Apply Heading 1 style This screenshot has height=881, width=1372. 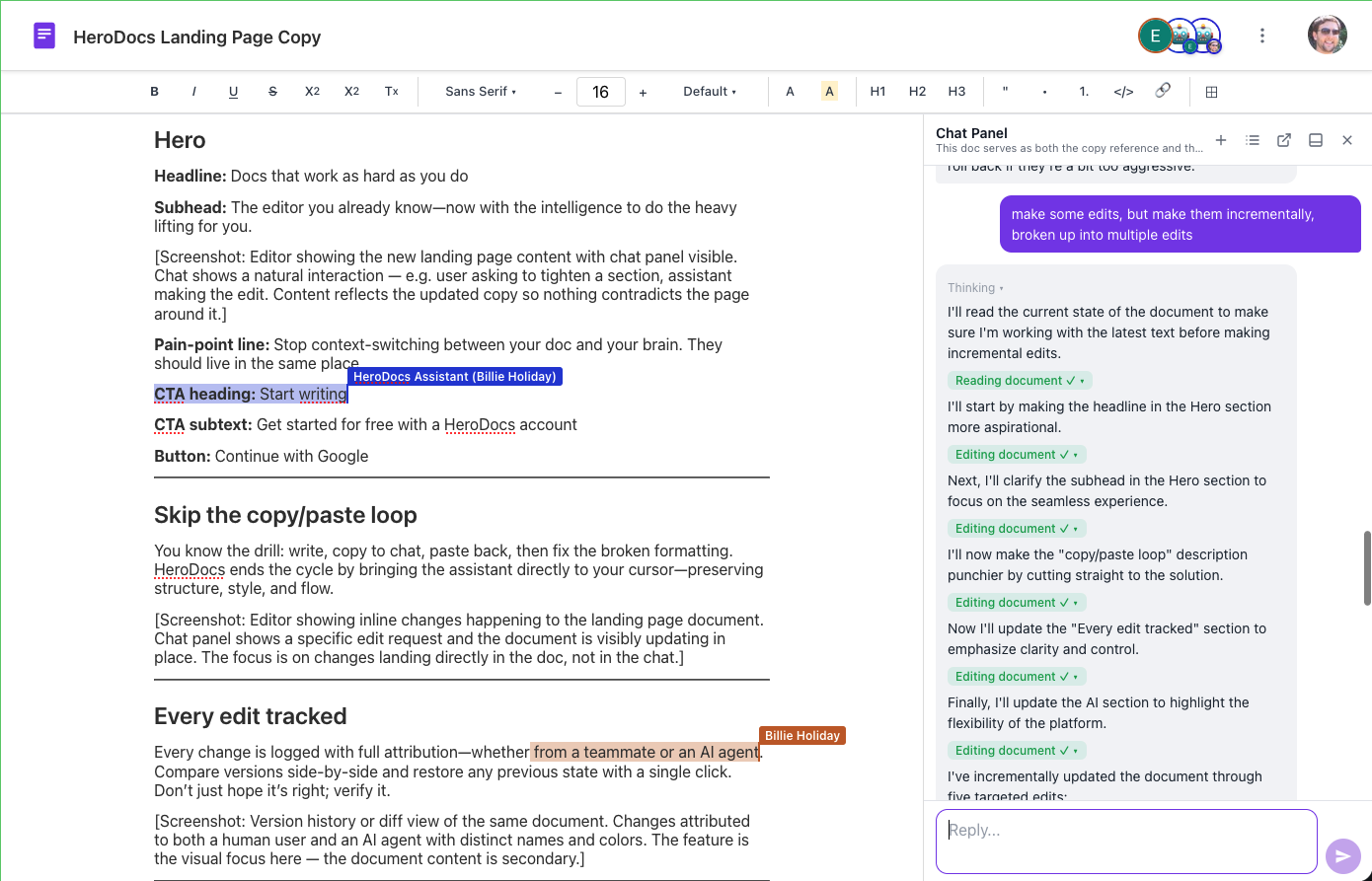click(x=877, y=91)
